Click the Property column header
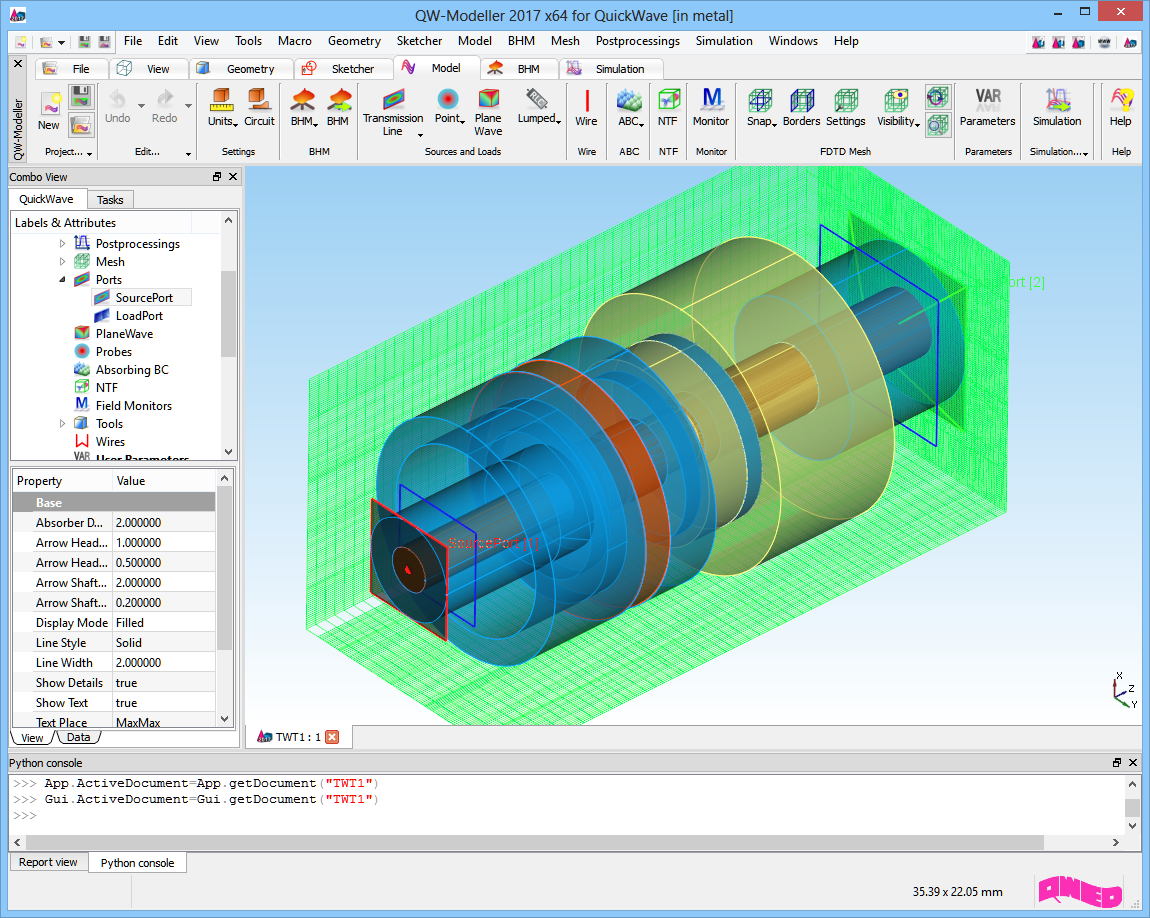Image resolution: width=1150 pixels, height=918 pixels. (62, 481)
